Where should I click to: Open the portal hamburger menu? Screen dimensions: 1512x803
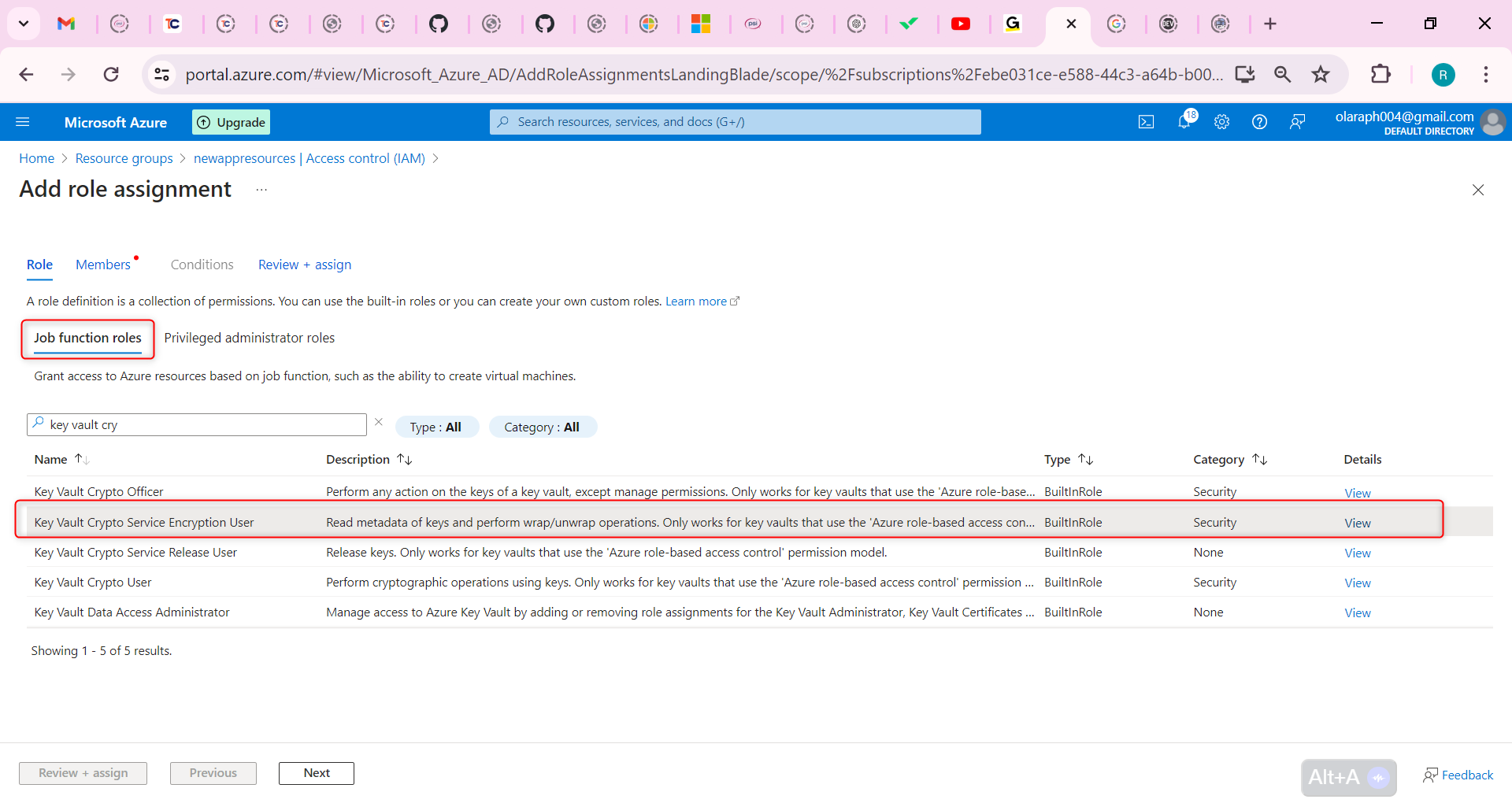[x=23, y=121]
